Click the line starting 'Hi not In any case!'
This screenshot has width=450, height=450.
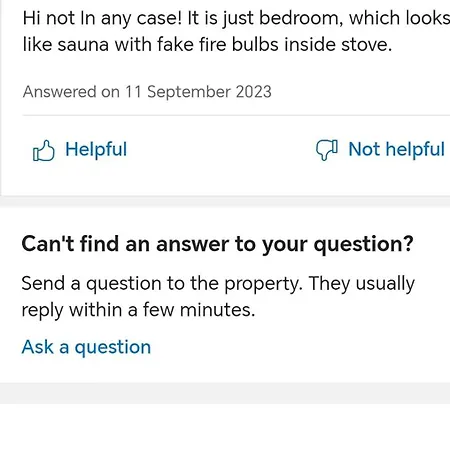[236, 18]
